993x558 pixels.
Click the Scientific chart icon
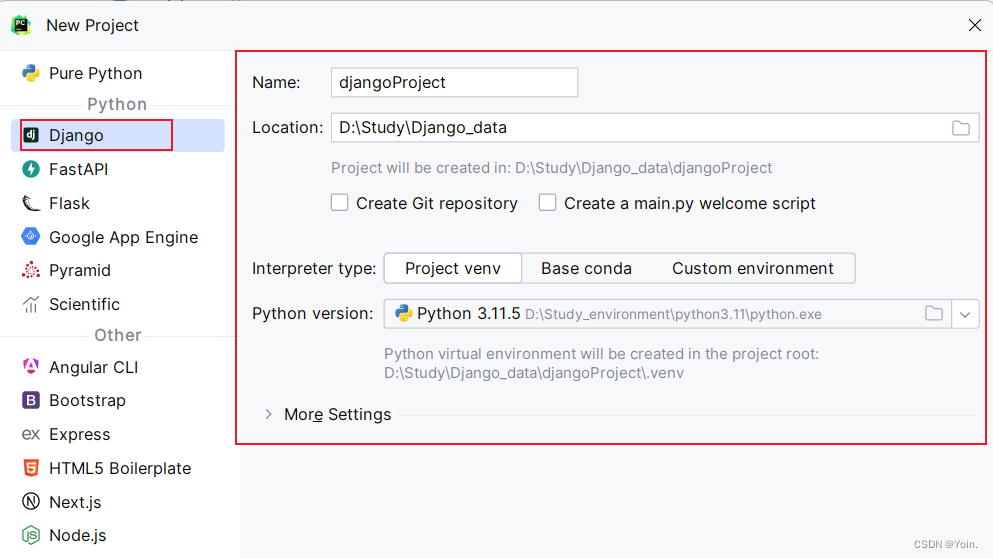[x=30, y=304]
